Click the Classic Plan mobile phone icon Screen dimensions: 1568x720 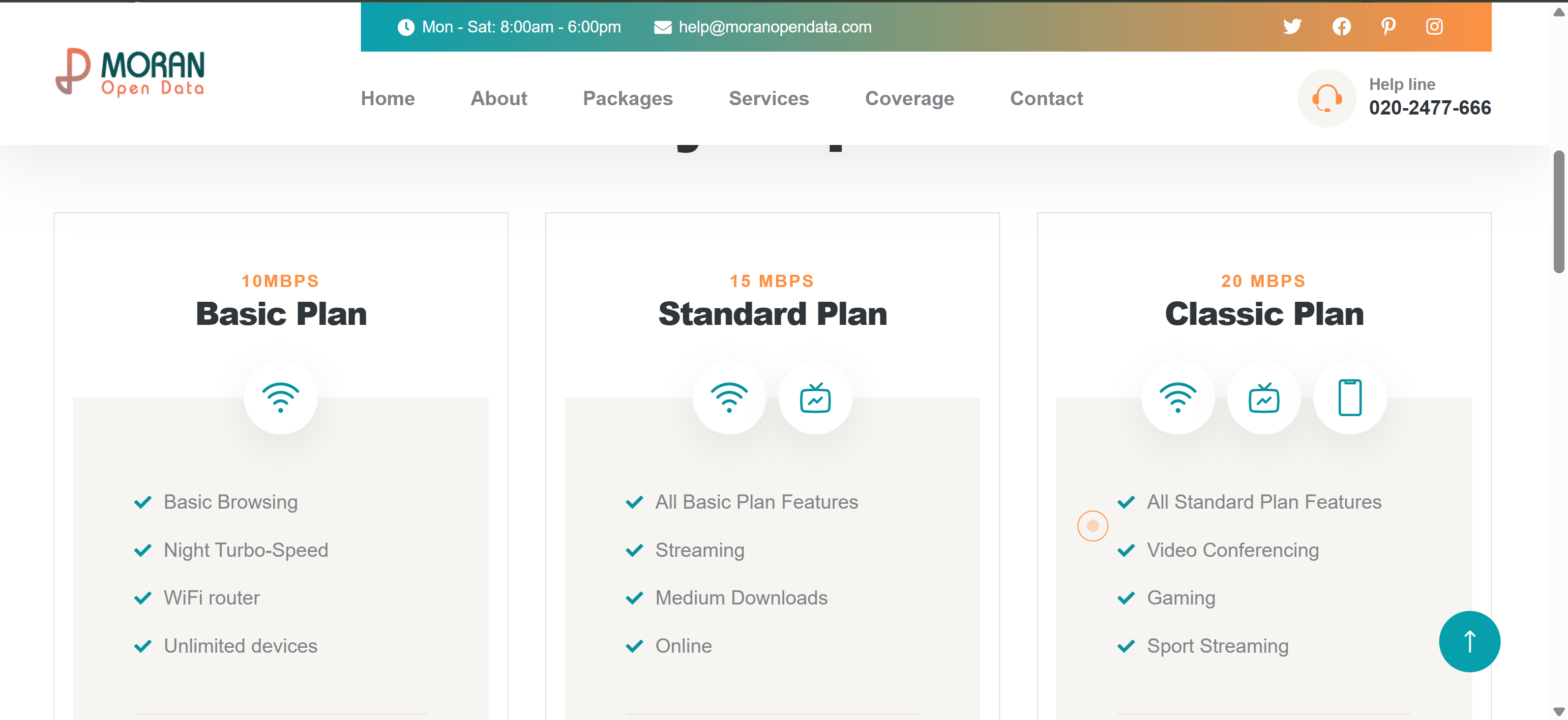tap(1350, 398)
